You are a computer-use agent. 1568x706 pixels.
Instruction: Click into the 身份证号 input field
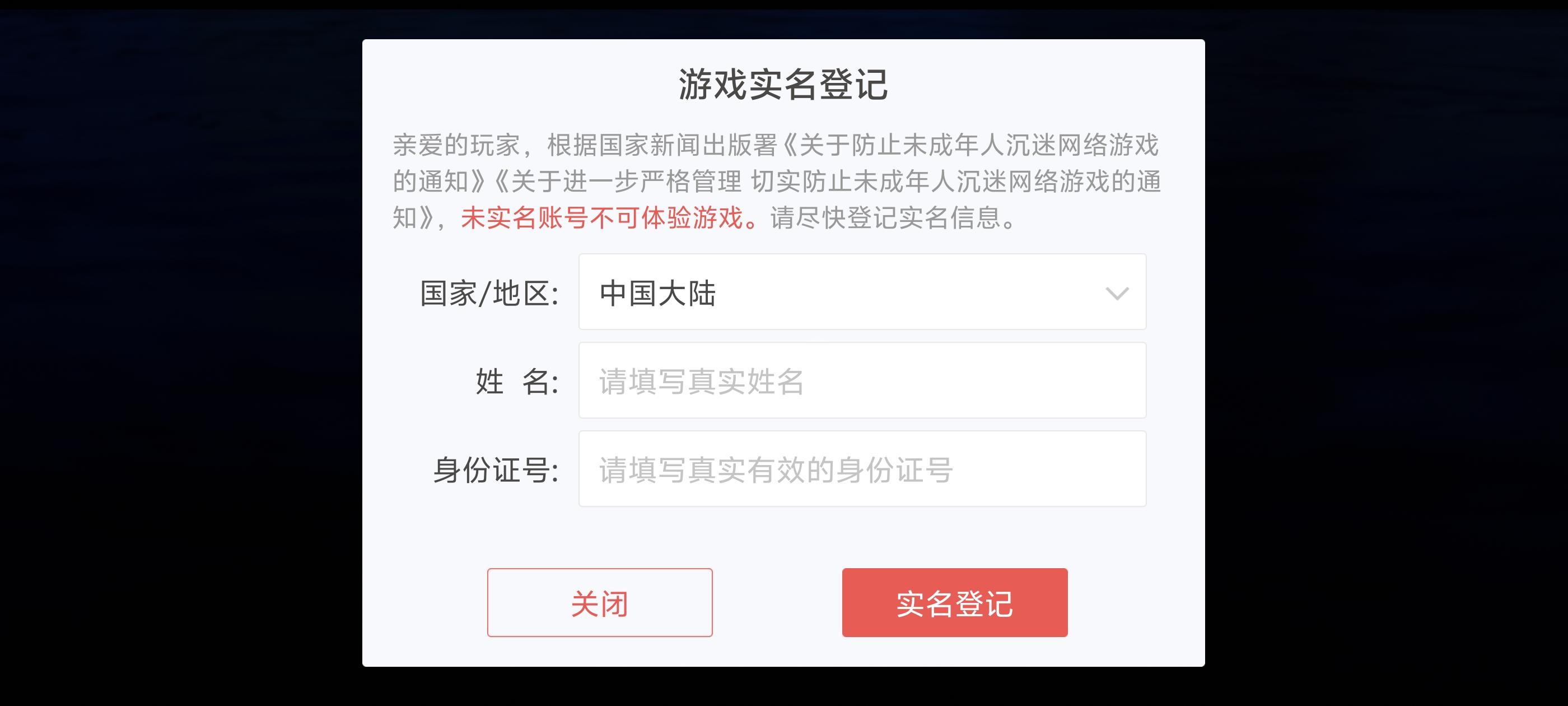point(862,469)
